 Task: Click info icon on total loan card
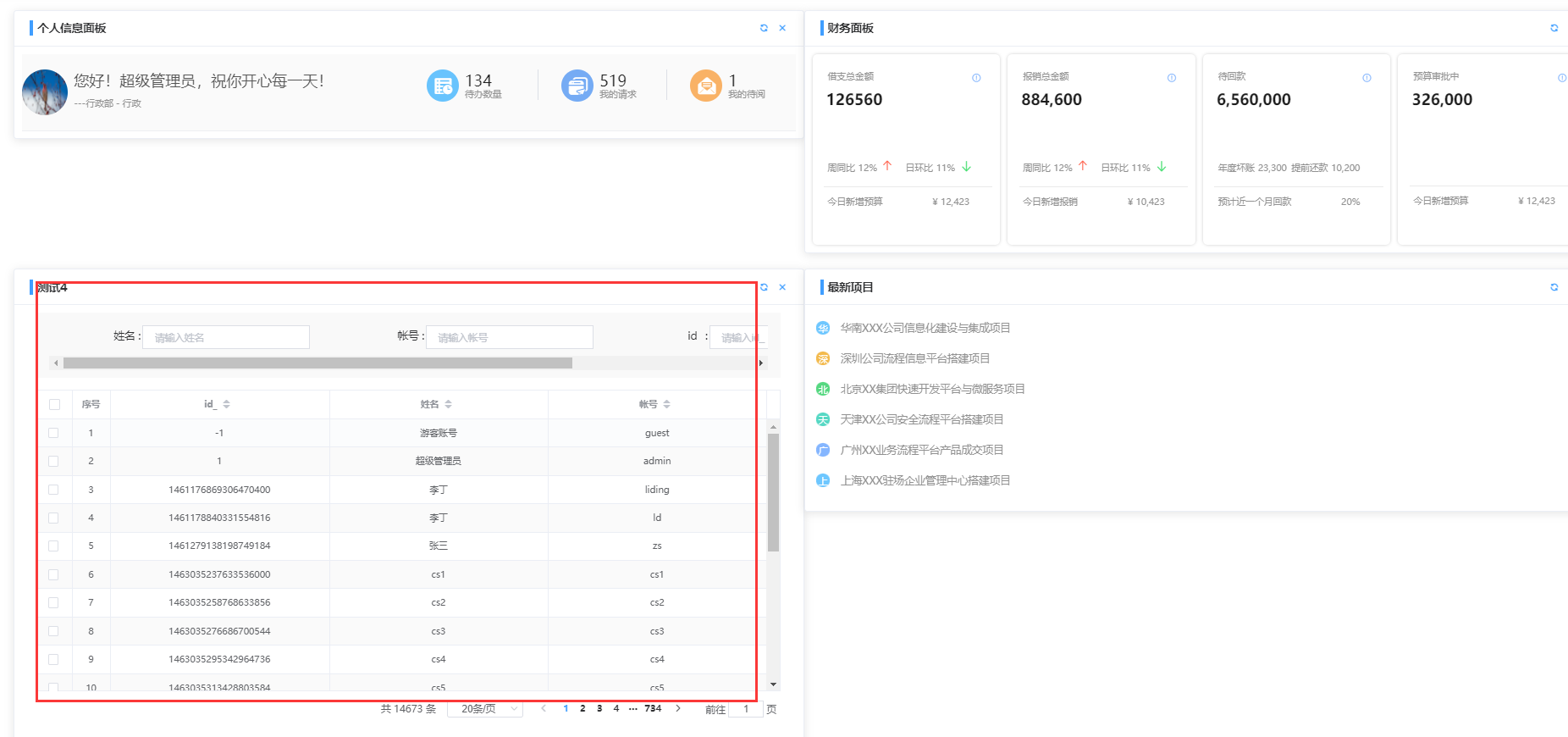coord(976,78)
